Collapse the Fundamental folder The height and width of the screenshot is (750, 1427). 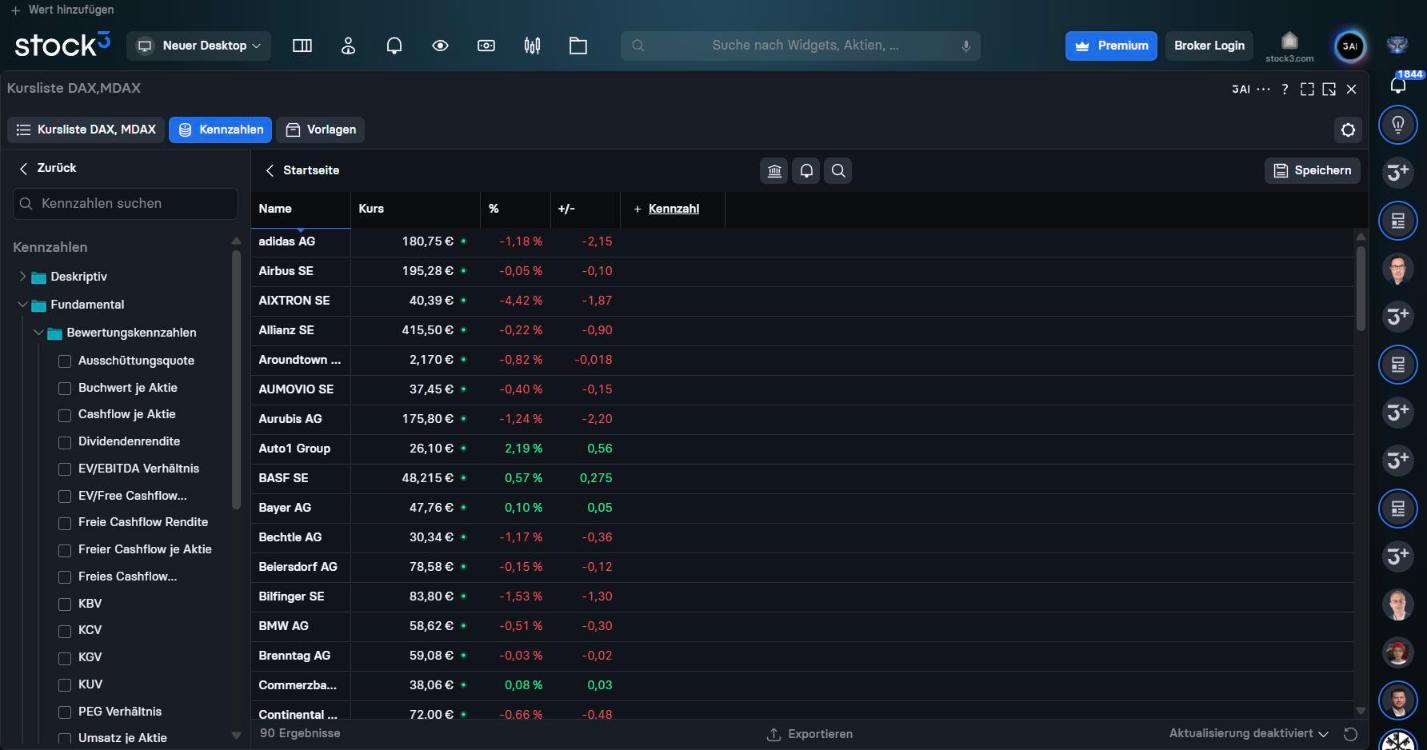[23, 305]
